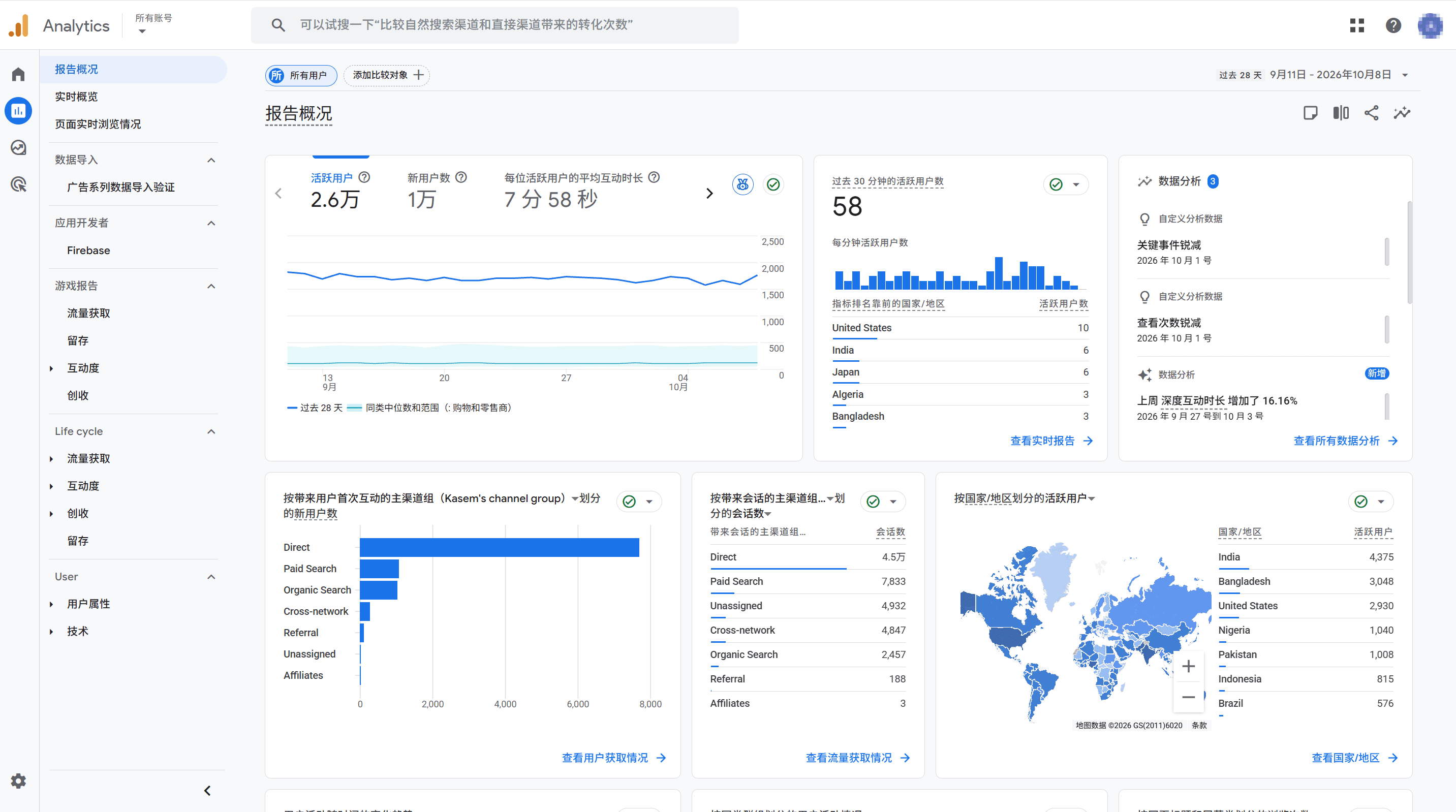Click the customize report icon
The image size is (1456, 812).
tap(1310, 113)
